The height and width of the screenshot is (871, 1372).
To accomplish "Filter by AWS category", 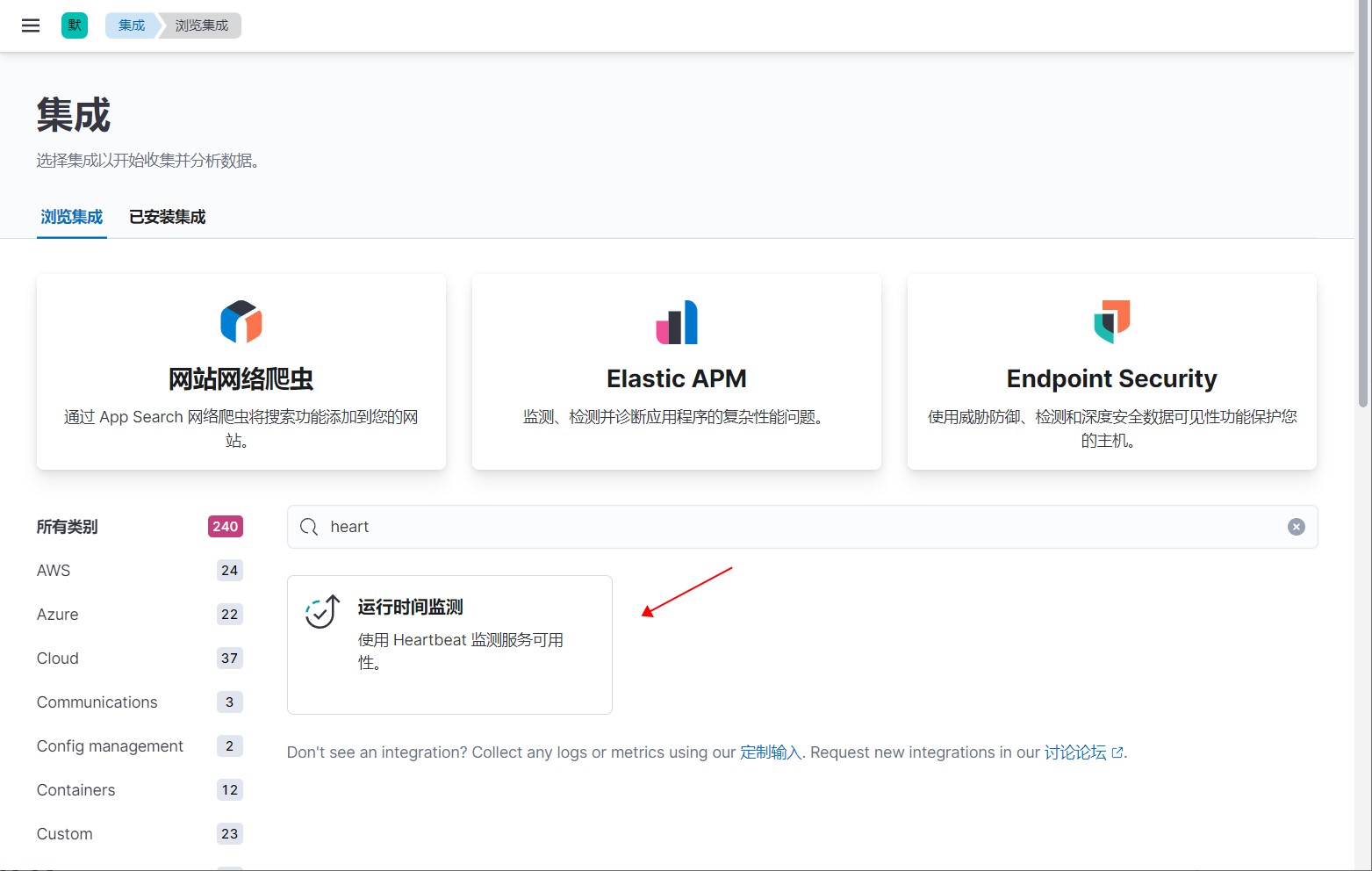I will coord(140,571).
